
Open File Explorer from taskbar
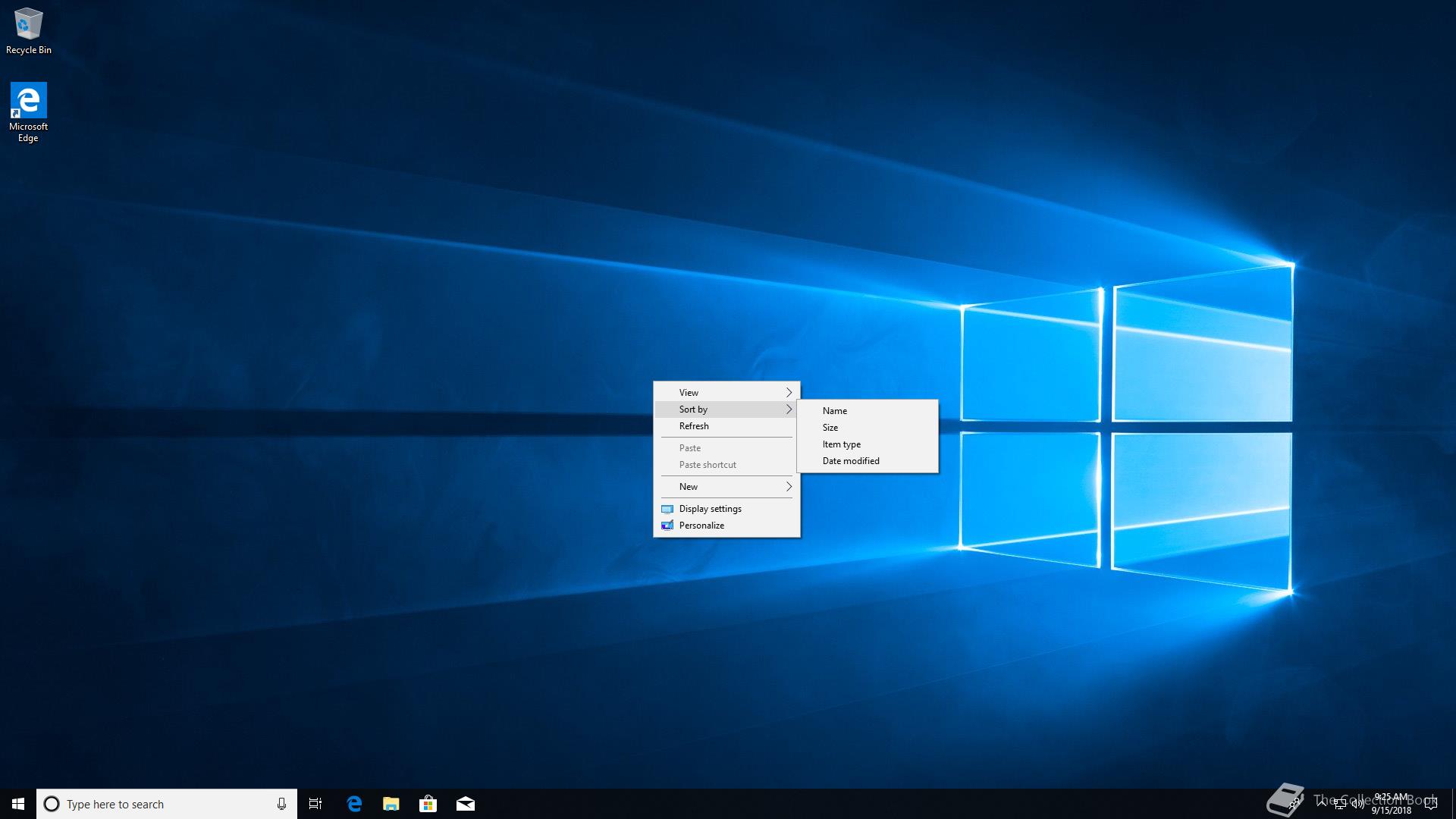click(391, 804)
